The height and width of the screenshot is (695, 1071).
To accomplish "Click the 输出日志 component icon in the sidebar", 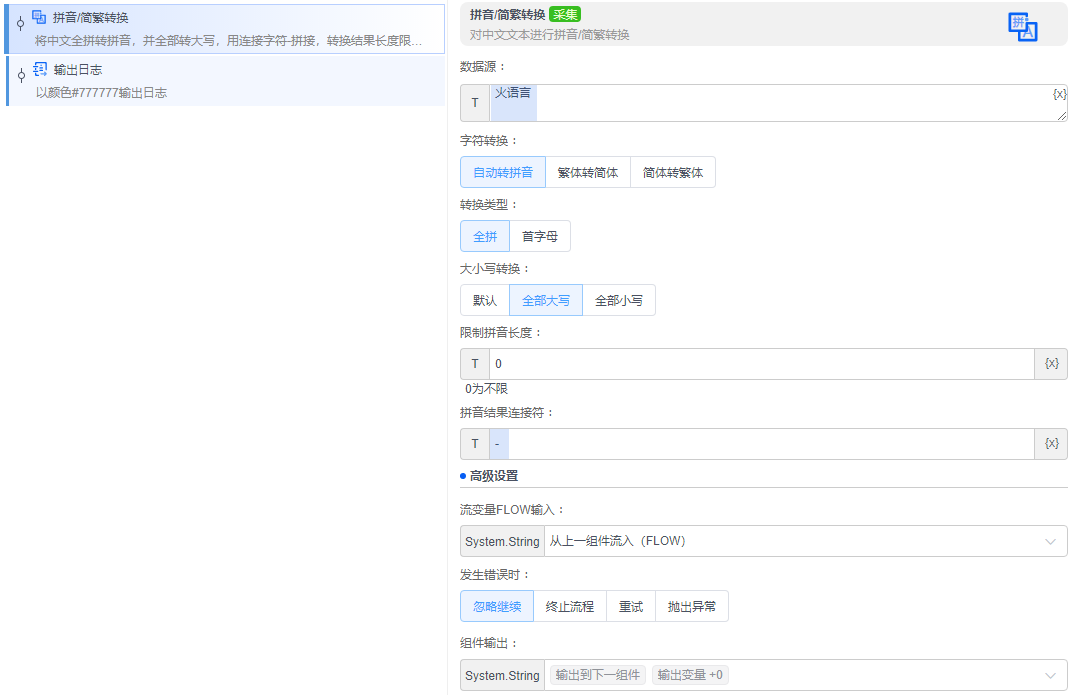I will [39, 69].
